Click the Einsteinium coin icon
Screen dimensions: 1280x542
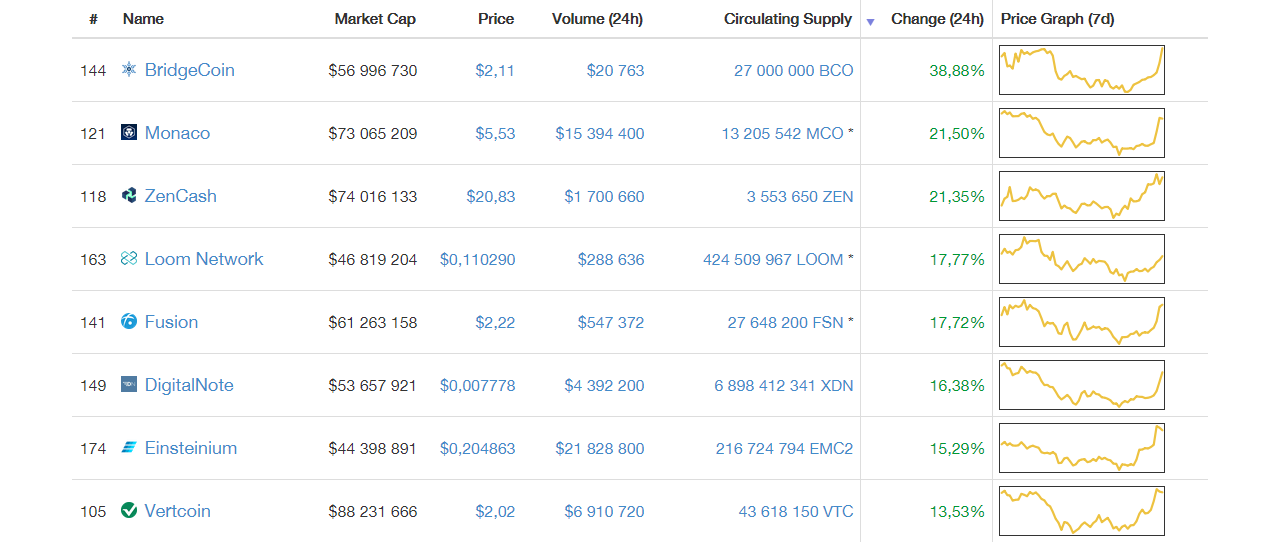pyautogui.click(x=129, y=448)
